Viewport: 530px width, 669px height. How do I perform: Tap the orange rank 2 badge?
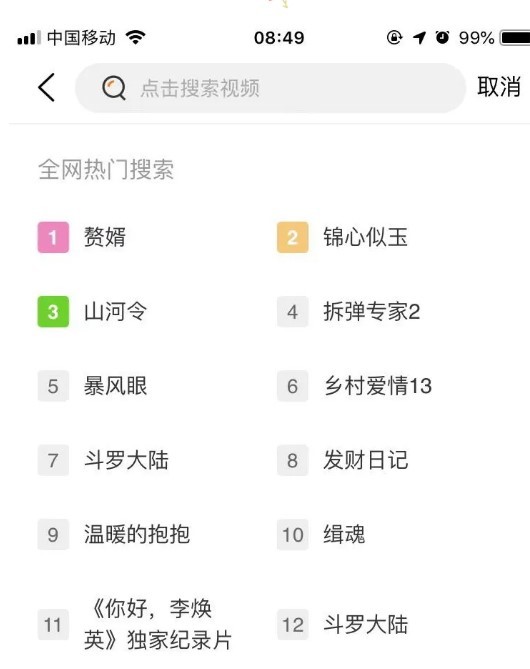tap(292, 237)
